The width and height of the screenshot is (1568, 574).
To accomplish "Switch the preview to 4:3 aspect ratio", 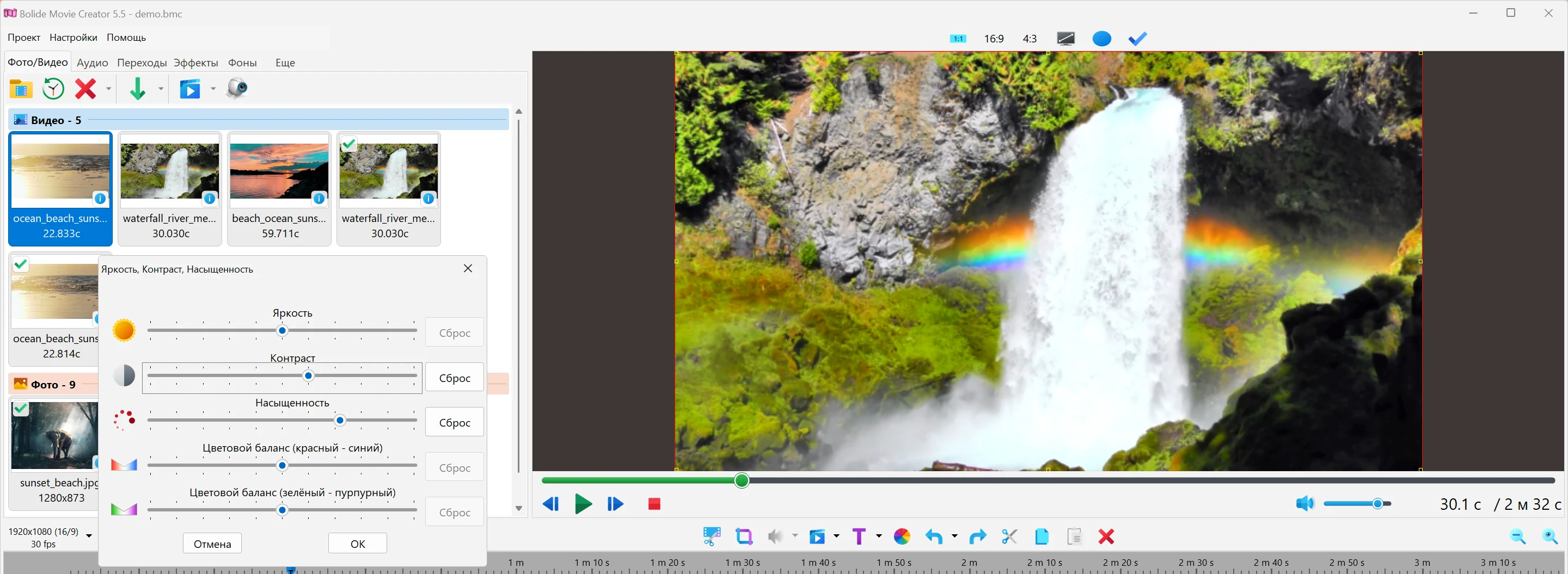I will (x=1030, y=39).
